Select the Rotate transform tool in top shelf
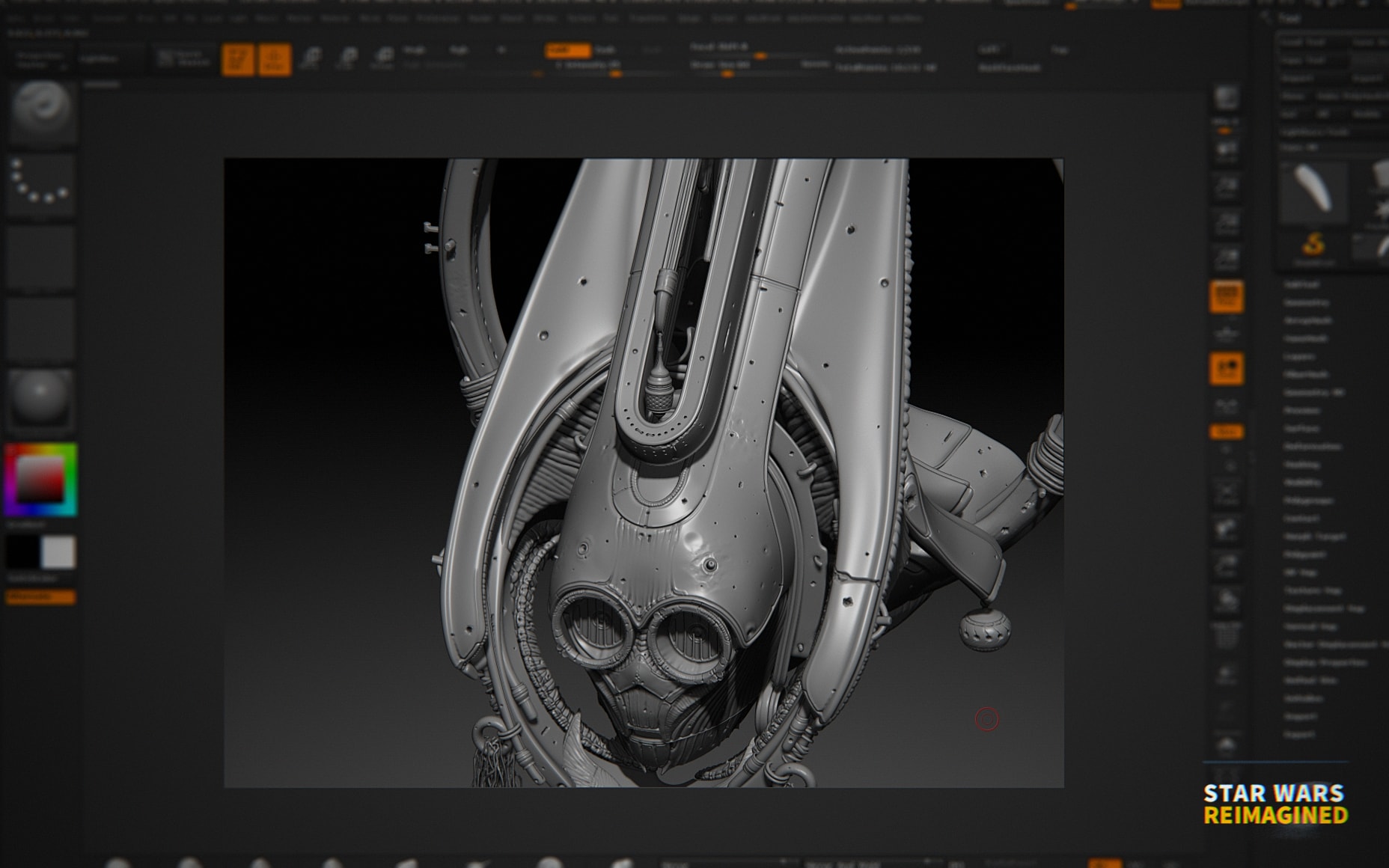Screen dimensions: 1389x868 coord(382,59)
